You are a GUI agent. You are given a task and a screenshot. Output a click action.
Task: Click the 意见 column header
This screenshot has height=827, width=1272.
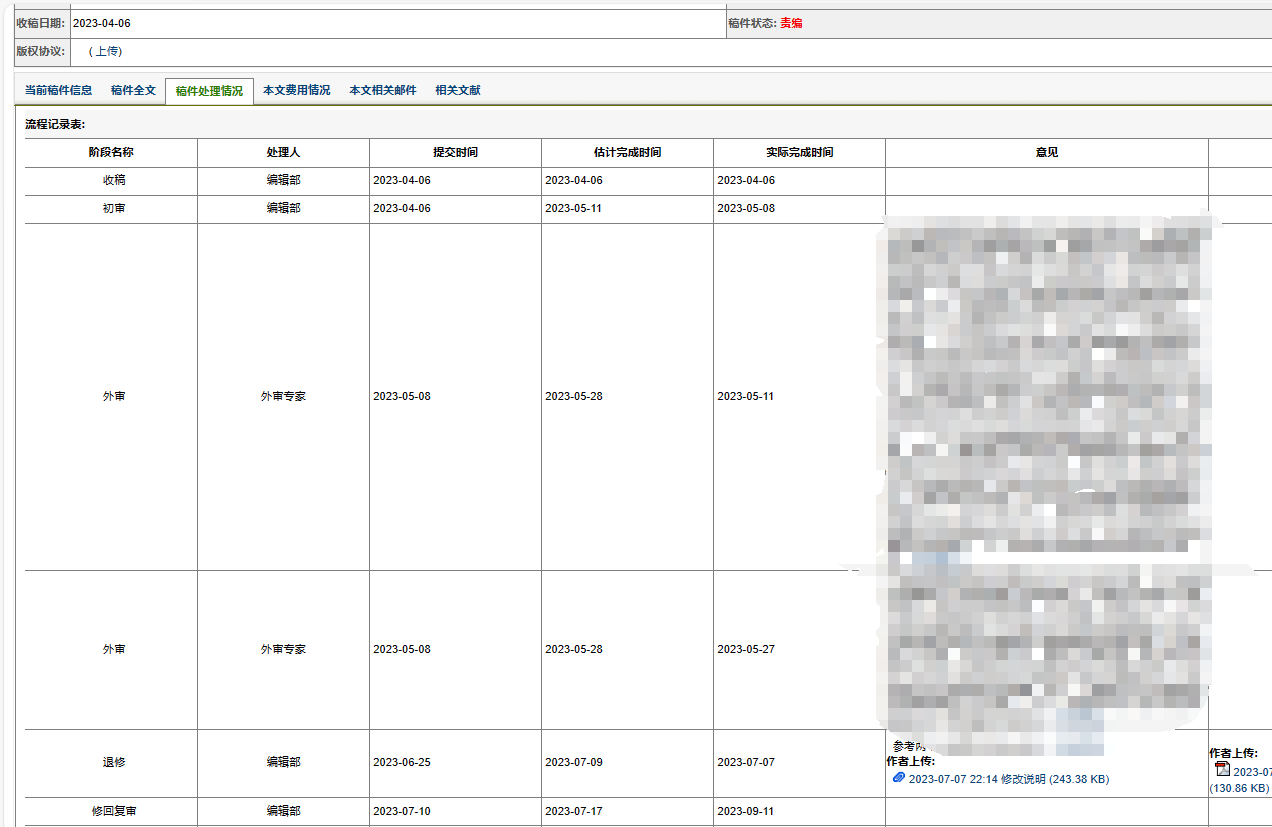(x=1047, y=153)
